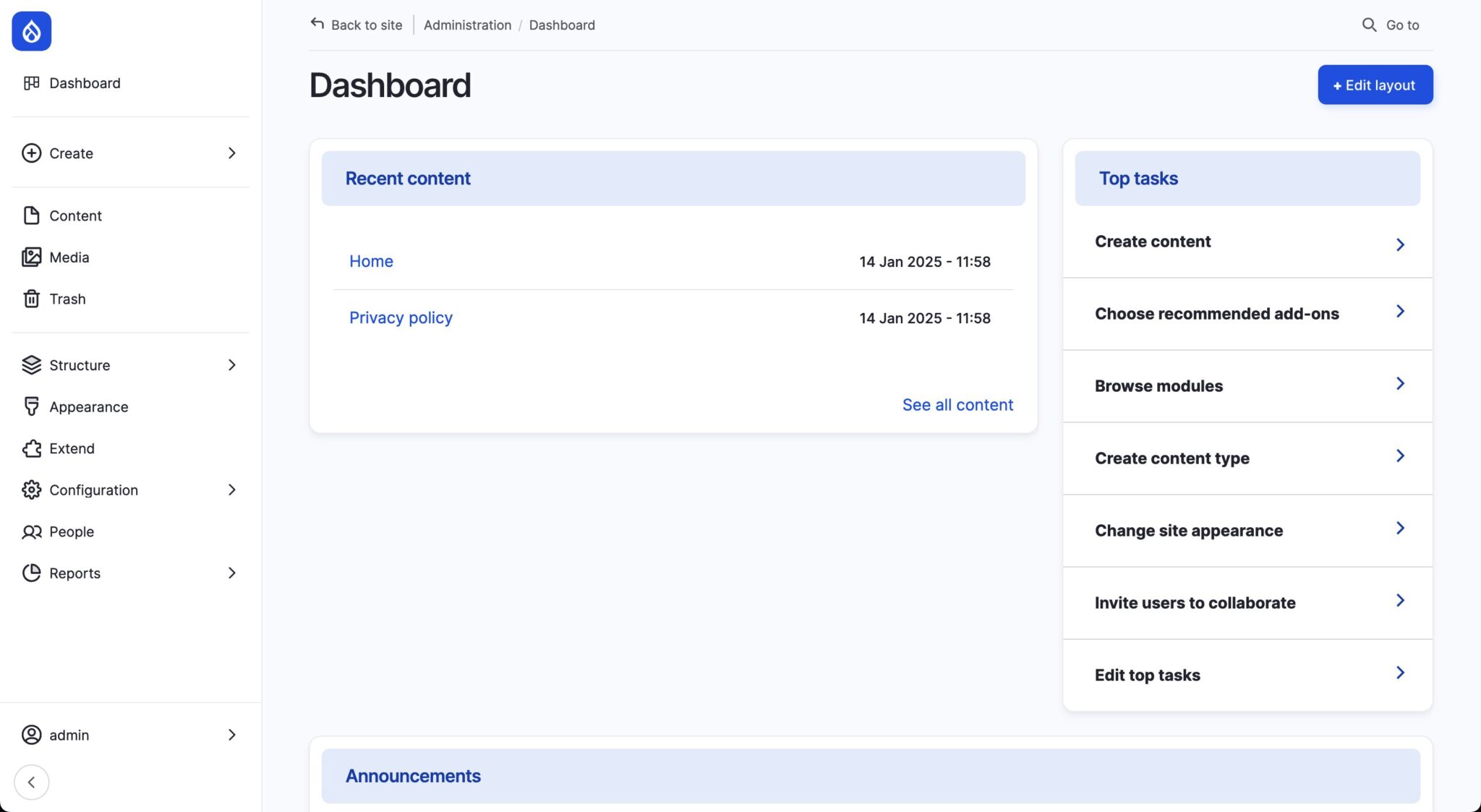Click the Back to site arrow icon
This screenshot has height=812, width=1481.
pos(317,24)
